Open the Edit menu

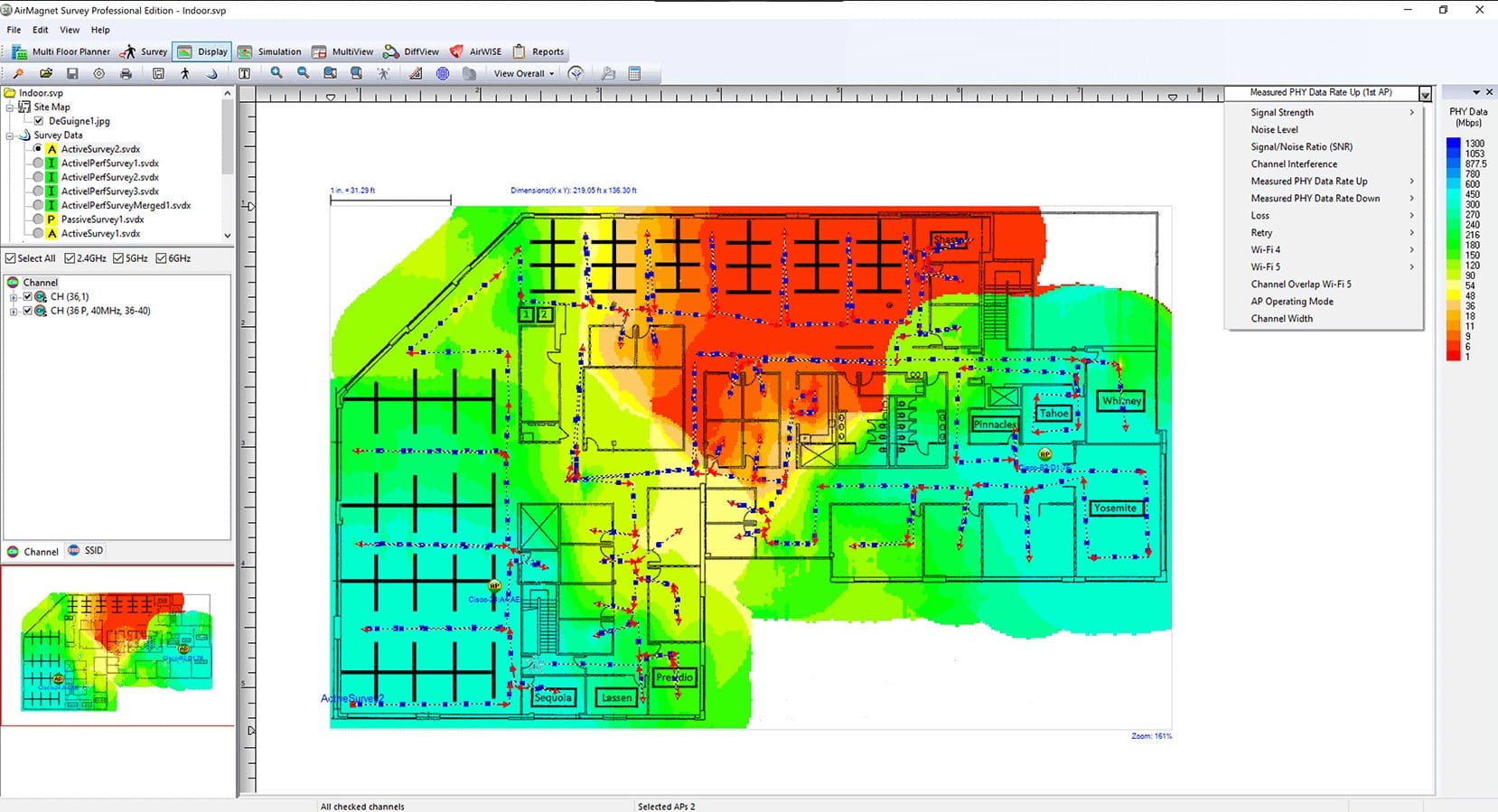[41, 30]
